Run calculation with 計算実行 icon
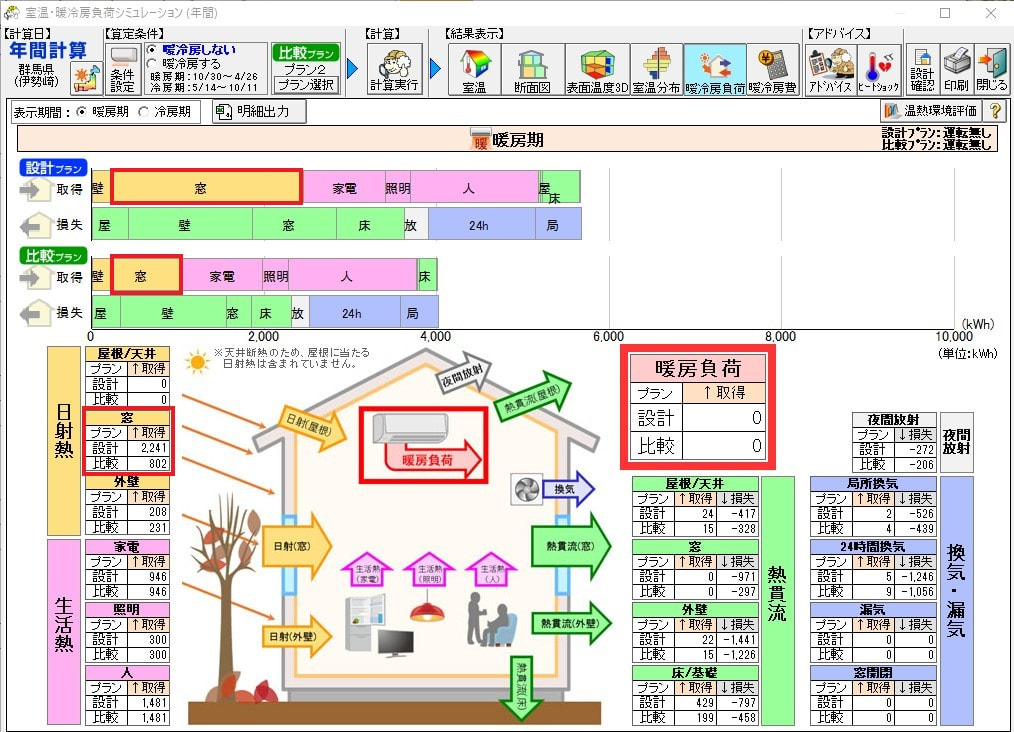The height and width of the screenshot is (732, 1014). coord(394,69)
